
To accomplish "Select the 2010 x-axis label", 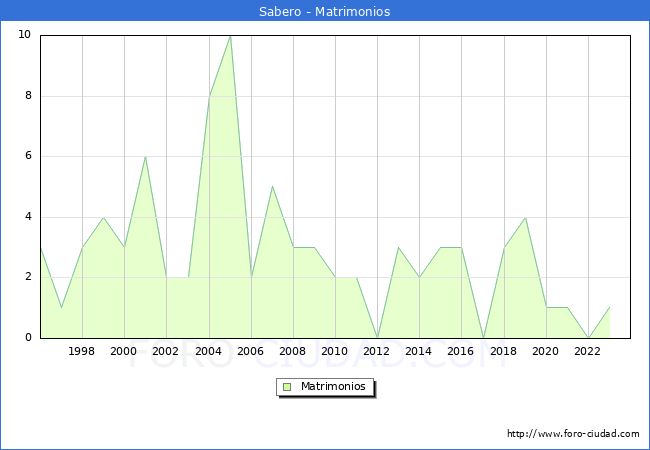I will (x=335, y=352).
